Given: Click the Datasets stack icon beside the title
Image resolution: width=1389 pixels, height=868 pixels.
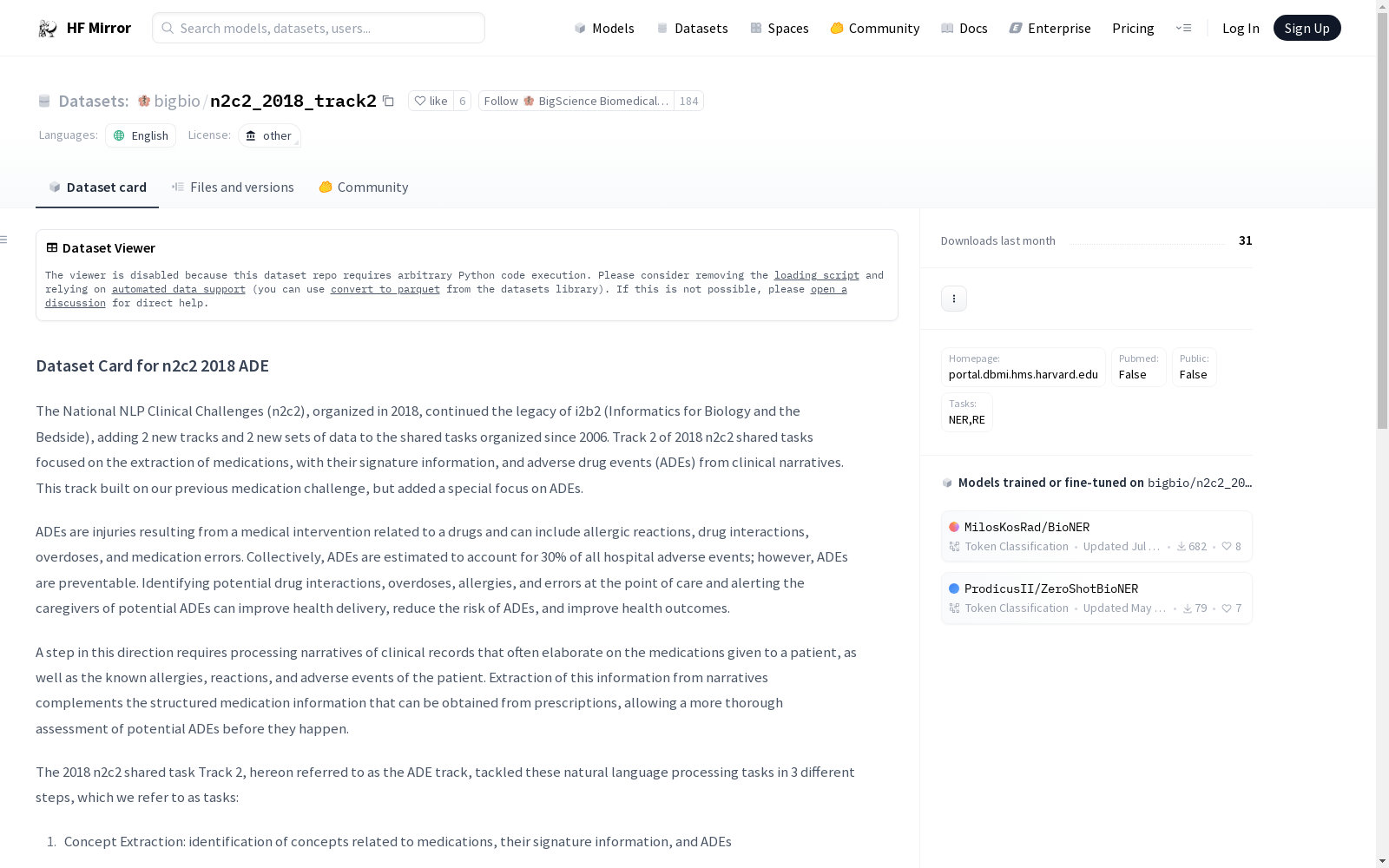Looking at the screenshot, I should pos(44,101).
